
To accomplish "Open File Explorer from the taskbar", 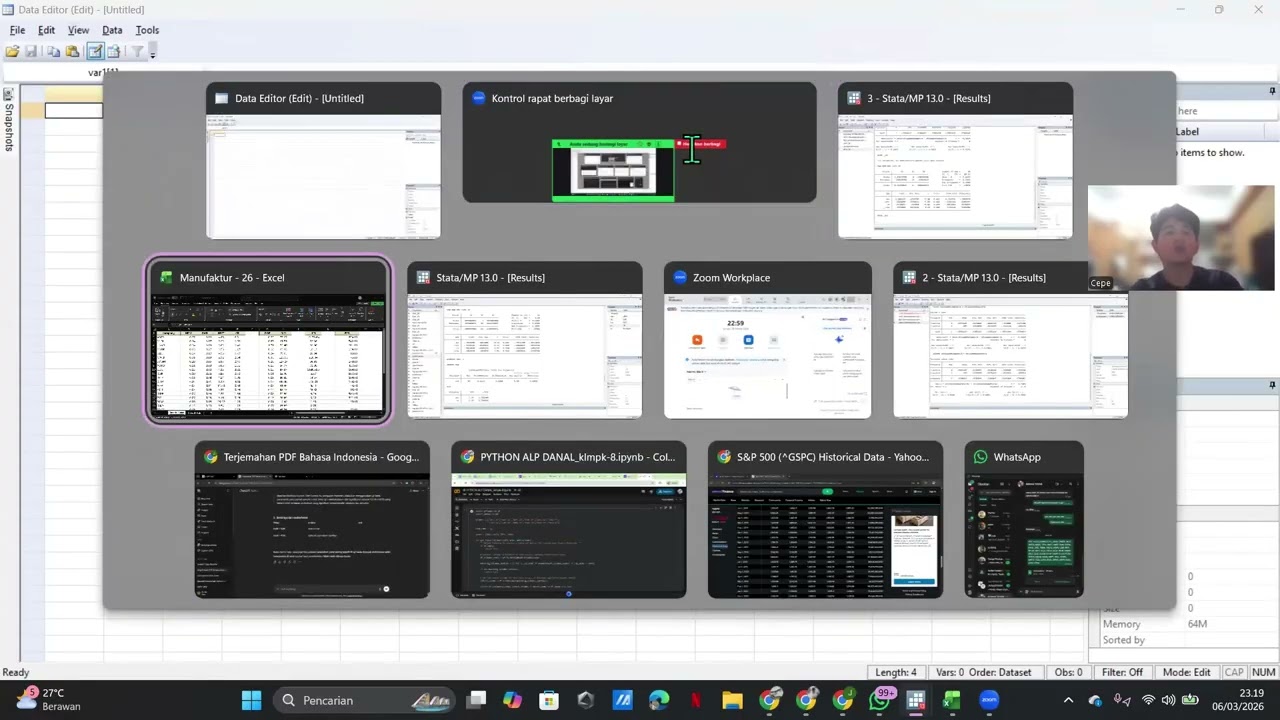I will 733,700.
